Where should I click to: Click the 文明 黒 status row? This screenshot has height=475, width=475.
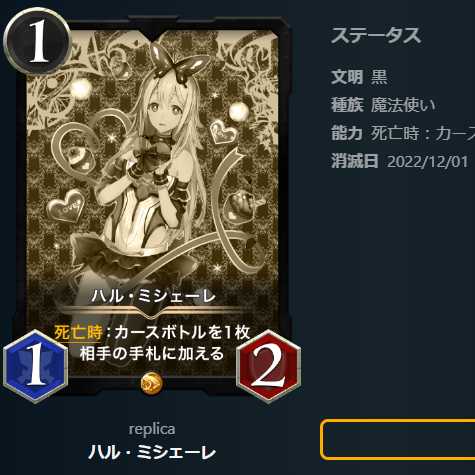point(359,77)
